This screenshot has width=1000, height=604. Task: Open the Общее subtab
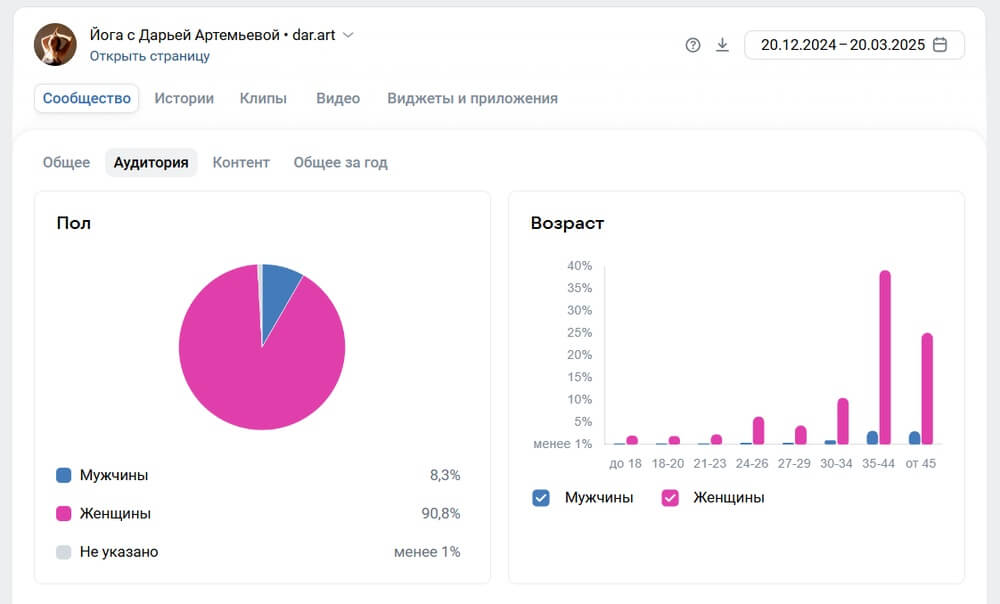coord(66,163)
